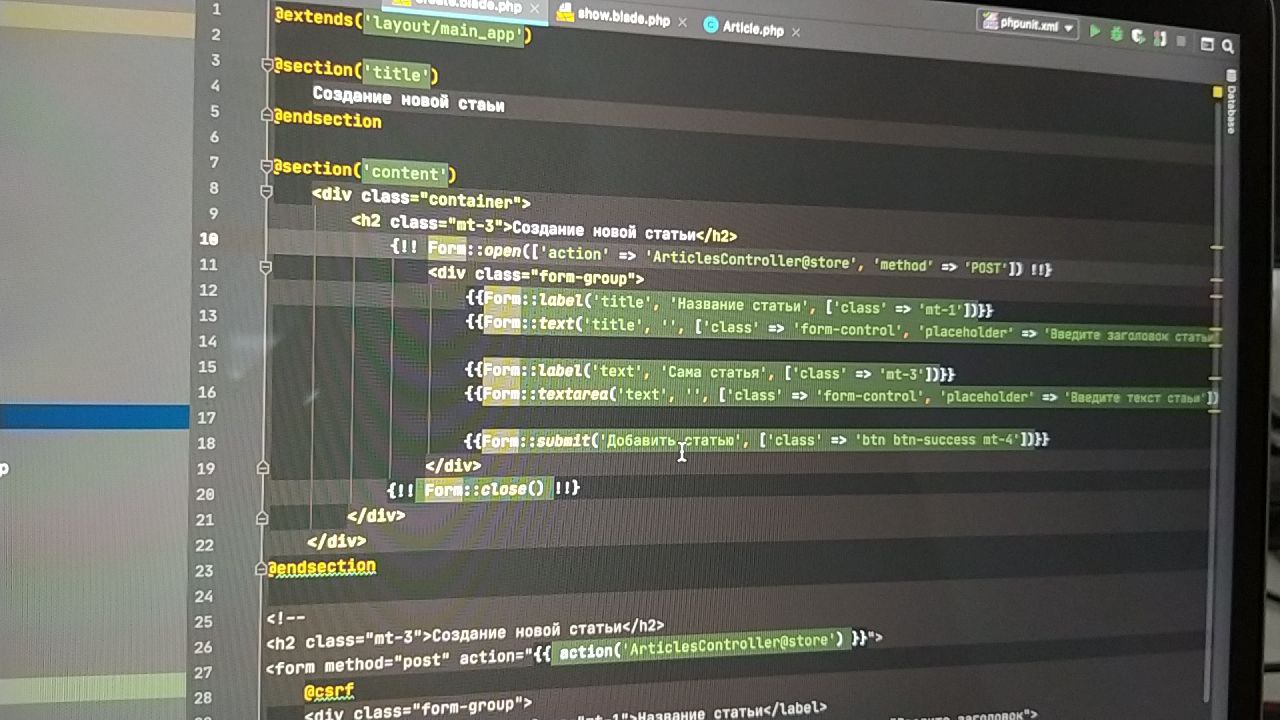
Task: Click the @csrf directive
Action: point(329,691)
